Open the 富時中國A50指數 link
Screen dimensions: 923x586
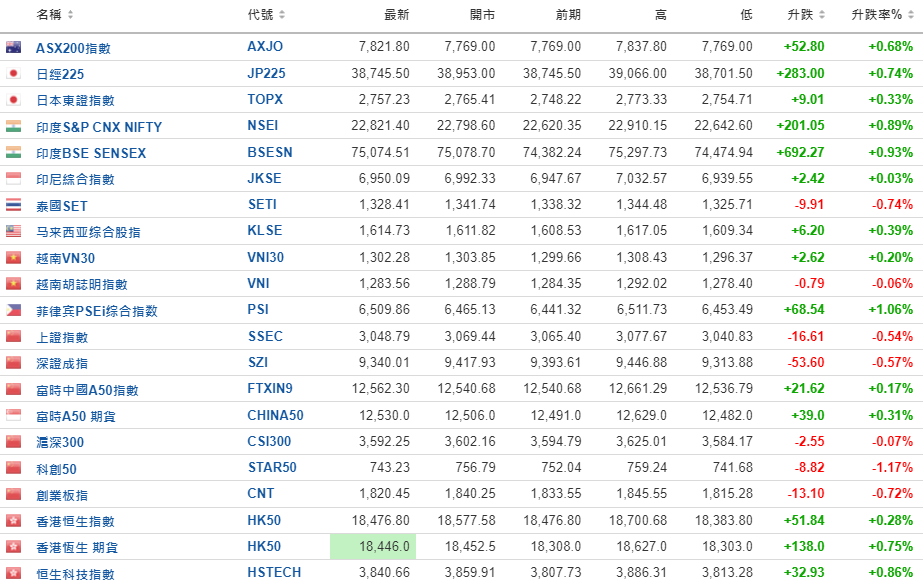(87, 390)
